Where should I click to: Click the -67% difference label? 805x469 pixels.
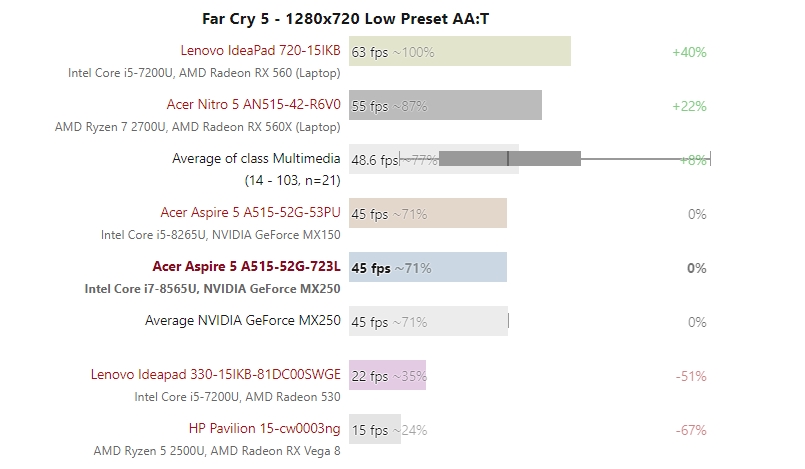(690, 430)
